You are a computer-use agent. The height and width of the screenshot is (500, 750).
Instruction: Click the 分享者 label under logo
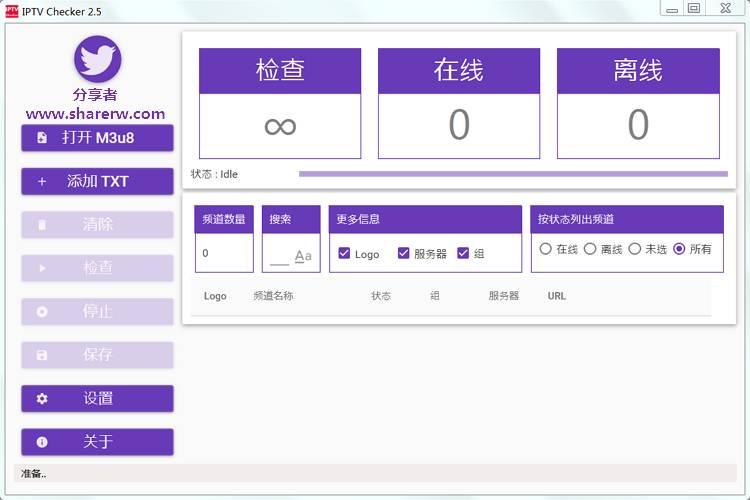click(x=95, y=95)
